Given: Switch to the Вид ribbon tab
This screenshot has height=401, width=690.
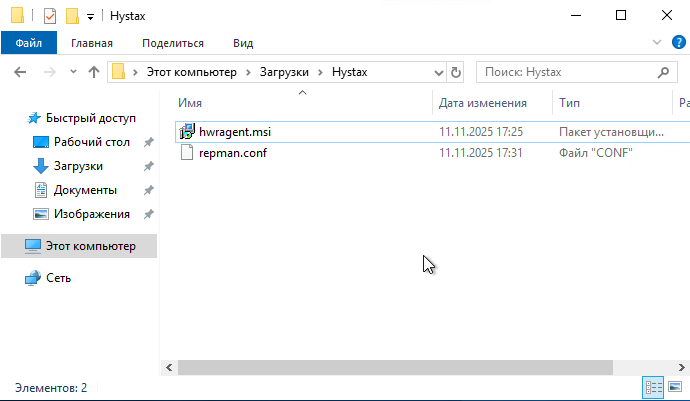Looking at the screenshot, I should tap(243, 43).
